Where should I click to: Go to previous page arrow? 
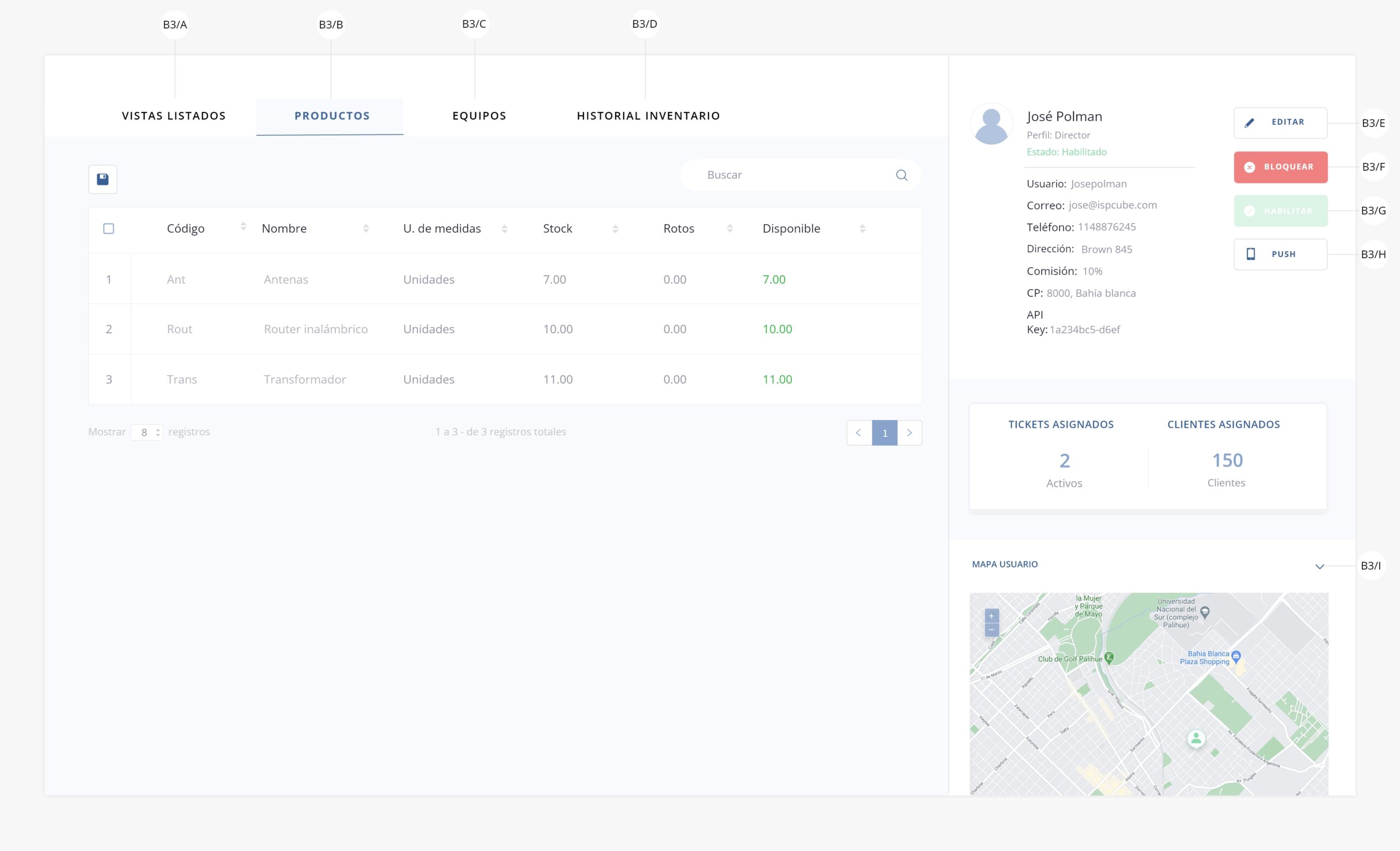[x=859, y=433]
